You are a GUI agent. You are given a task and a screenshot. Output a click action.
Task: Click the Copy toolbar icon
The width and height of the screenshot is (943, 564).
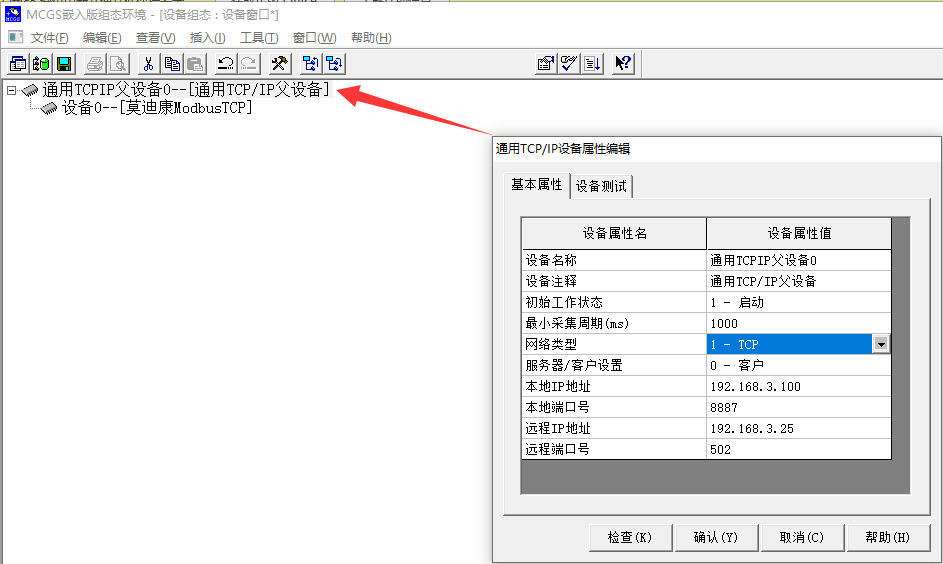click(x=172, y=64)
